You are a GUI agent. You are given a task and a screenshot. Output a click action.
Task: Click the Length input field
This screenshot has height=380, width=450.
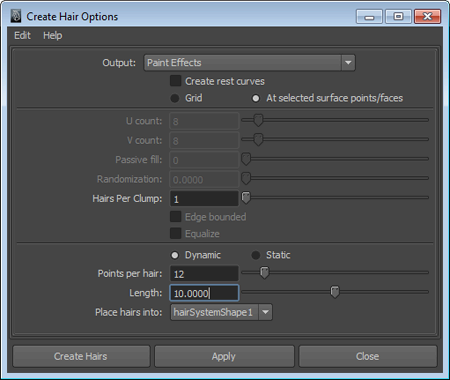coord(204,293)
